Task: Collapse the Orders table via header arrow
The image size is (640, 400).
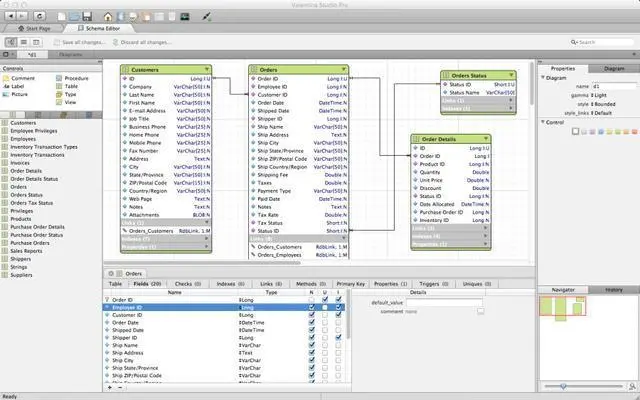Action: point(344,69)
